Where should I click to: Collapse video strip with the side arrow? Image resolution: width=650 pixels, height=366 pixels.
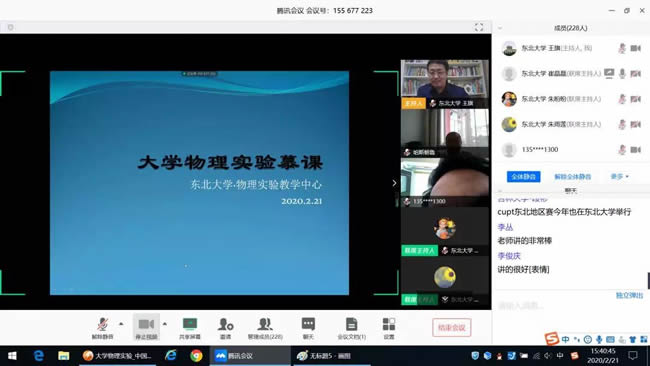(x=394, y=183)
